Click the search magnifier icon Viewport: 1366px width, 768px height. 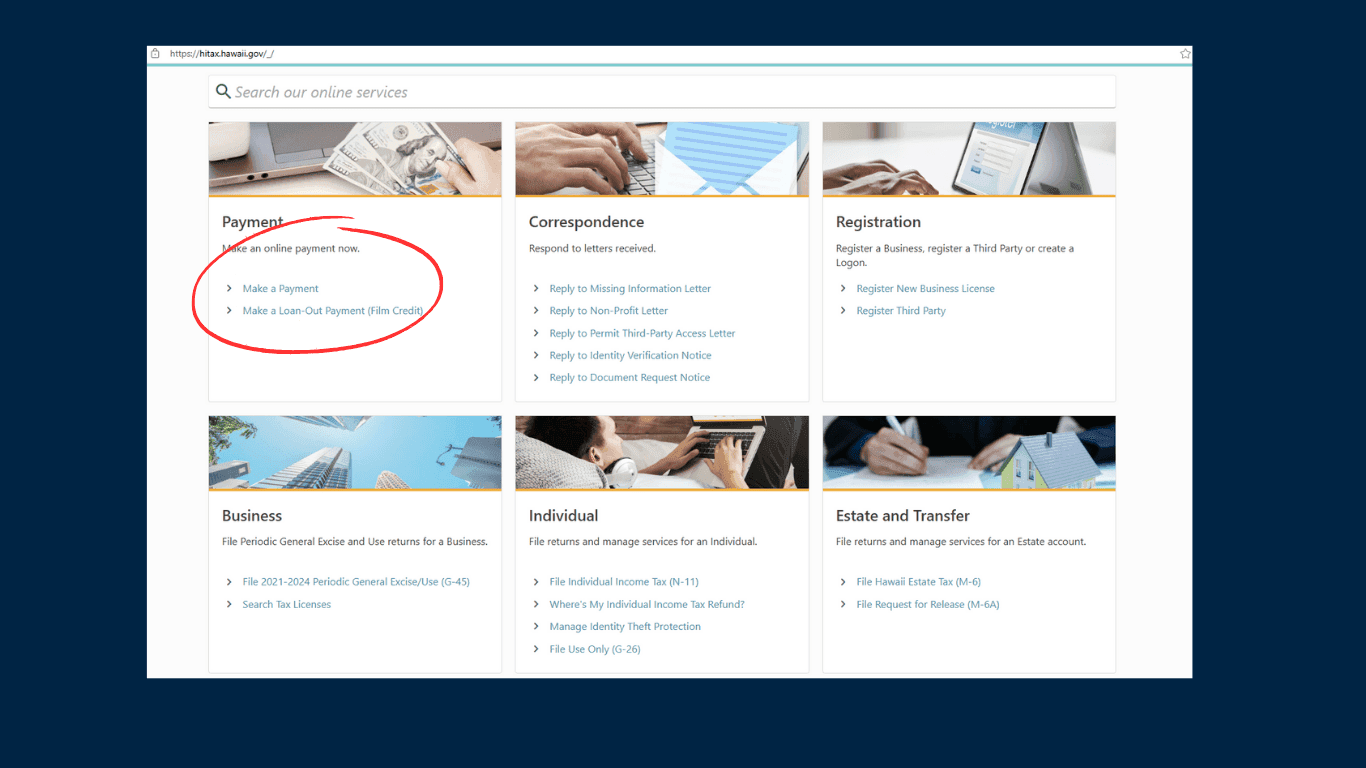coord(223,92)
